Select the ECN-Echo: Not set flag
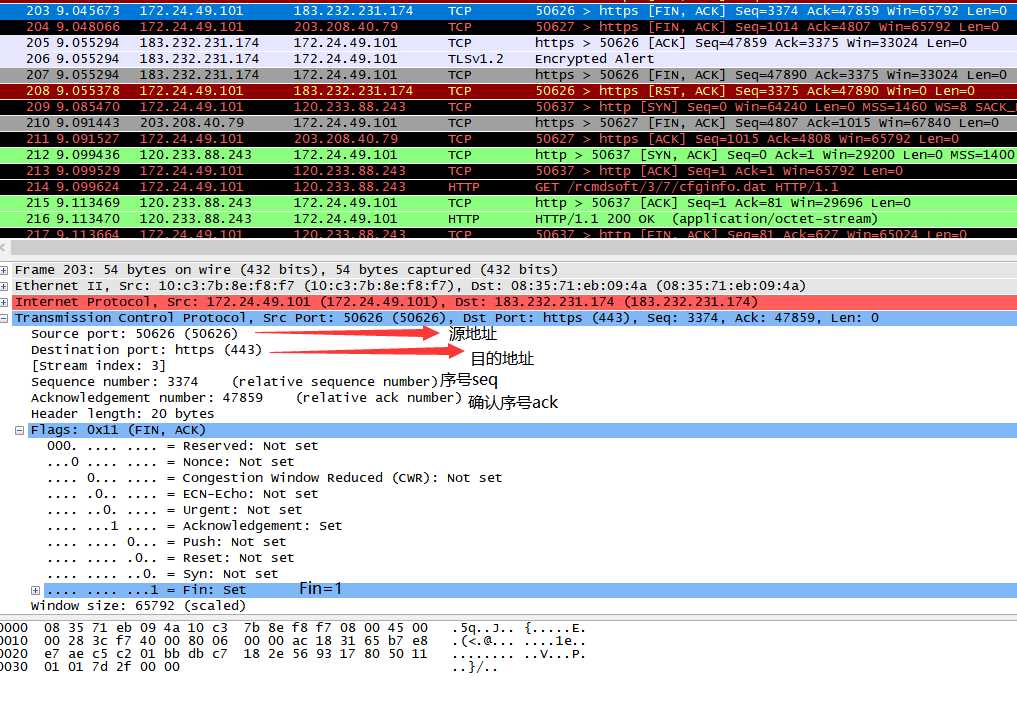 click(182, 494)
